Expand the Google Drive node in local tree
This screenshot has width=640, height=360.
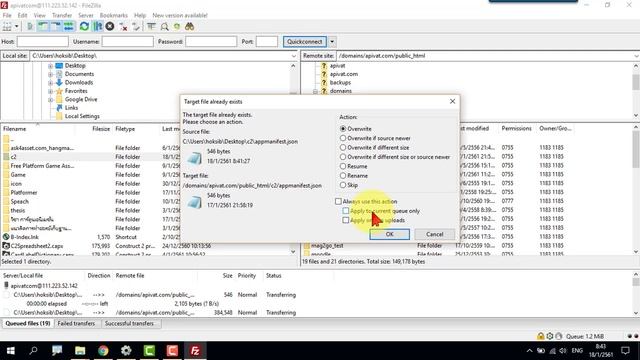pos(50,100)
